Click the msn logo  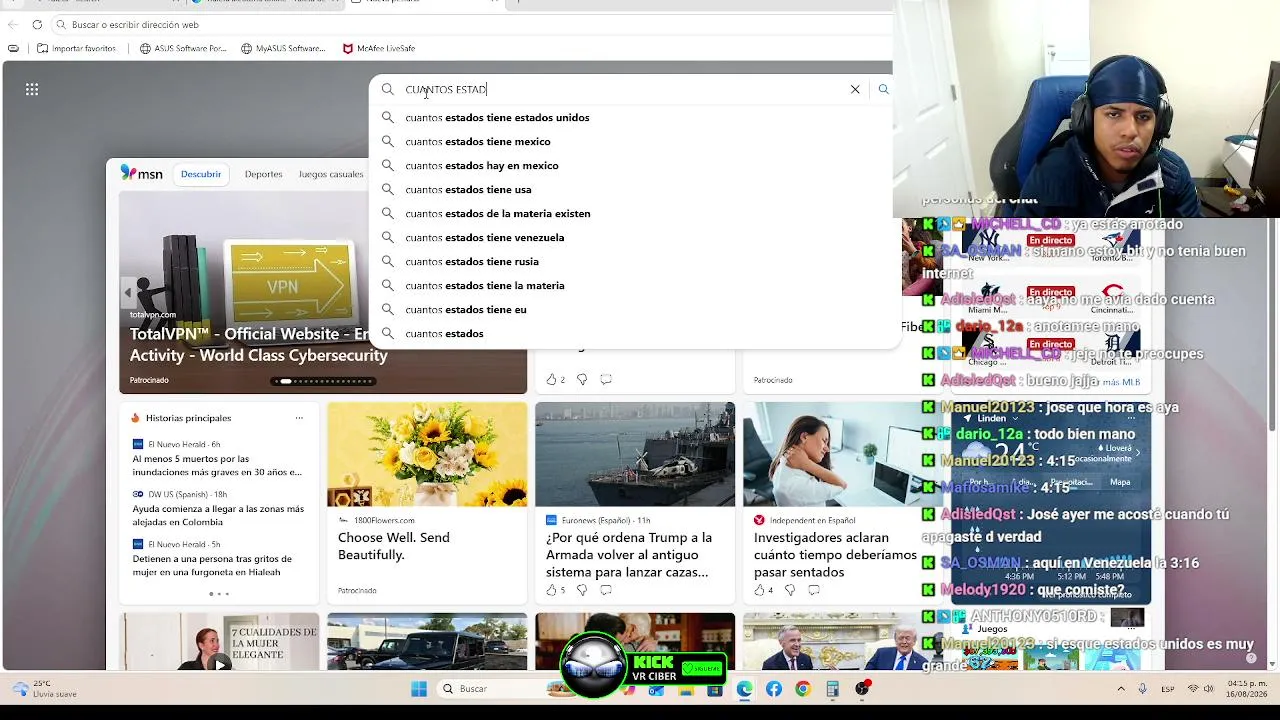point(141,173)
